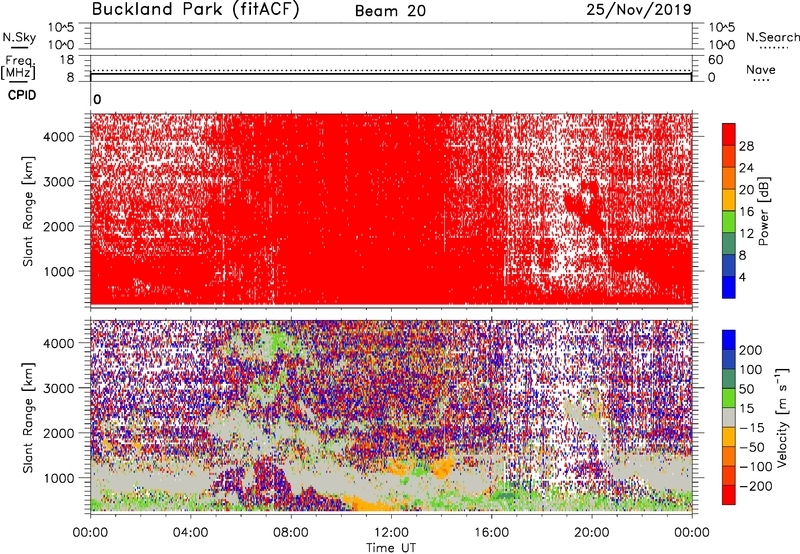Click the 50 label on Velocity colorbar
800x554 pixels.
pyautogui.click(x=746, y=389)
